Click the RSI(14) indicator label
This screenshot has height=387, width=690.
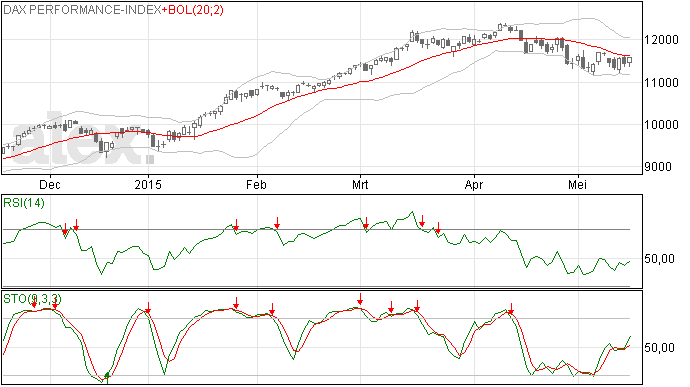[x=24, y=203]
